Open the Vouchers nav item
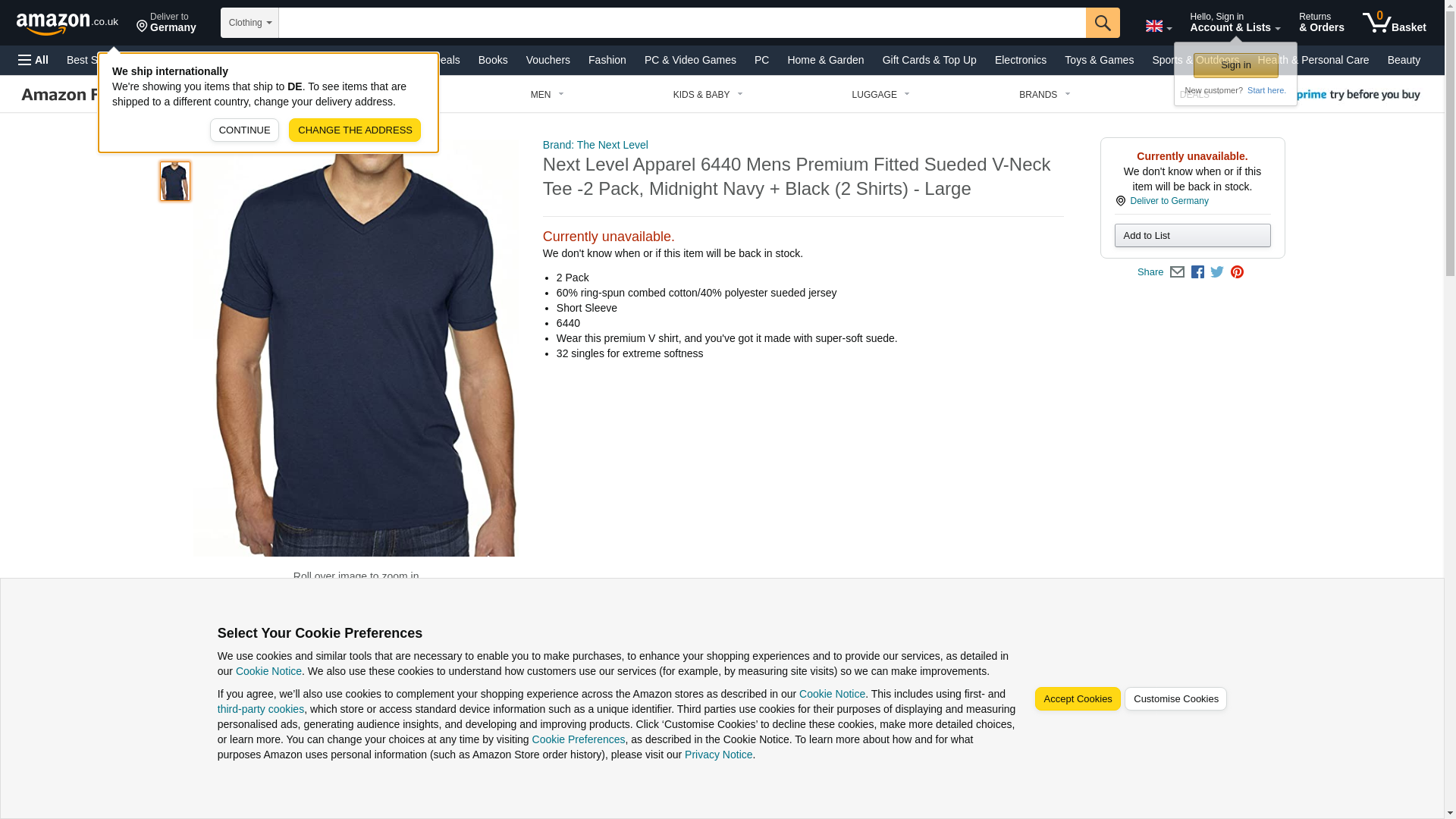Viewport: 1456px width, 819px height. pos(548,60)
